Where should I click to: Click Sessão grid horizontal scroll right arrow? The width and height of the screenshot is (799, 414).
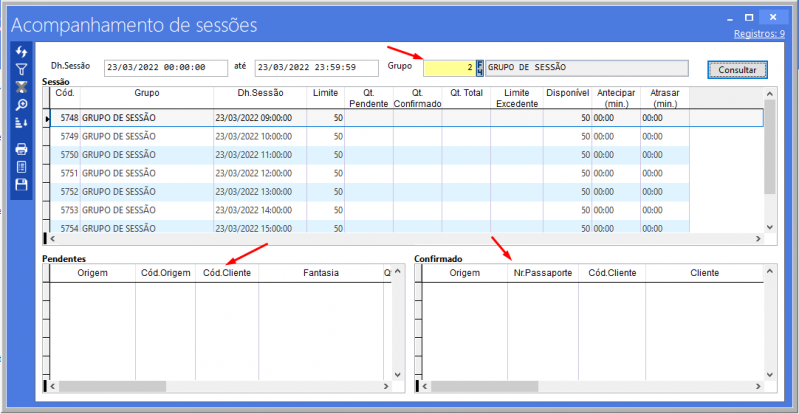tap(758, 239)
